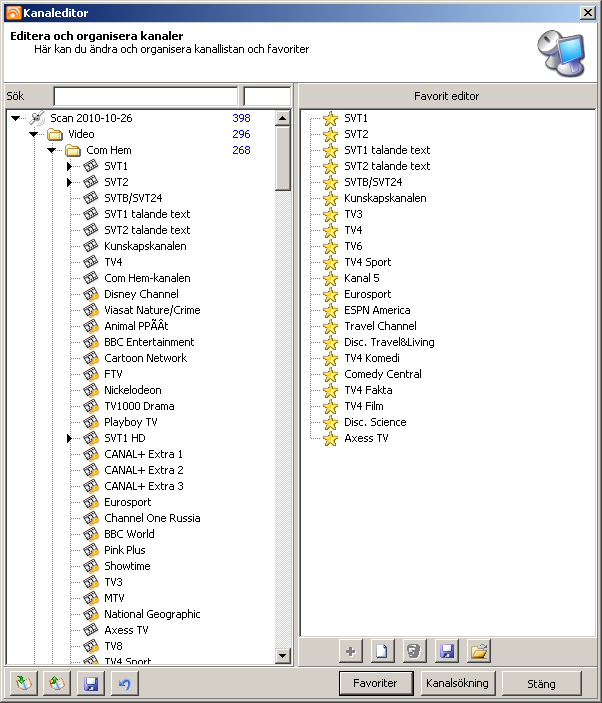Click the star icon beside Kanal 5 favorite
Viewport: 602px width, 703px height.
(x=330, y=278)
